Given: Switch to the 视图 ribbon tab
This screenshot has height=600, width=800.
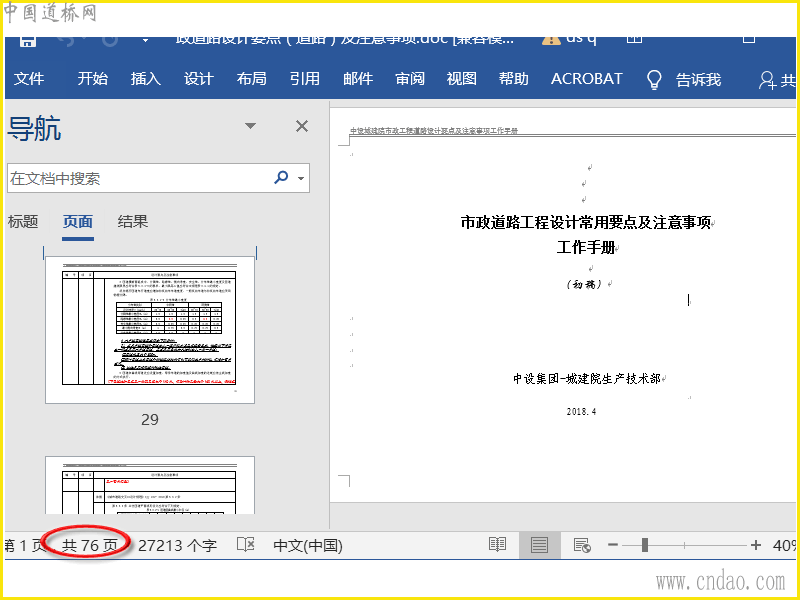Looking at the screenshot, I should (x=462, y=79).
